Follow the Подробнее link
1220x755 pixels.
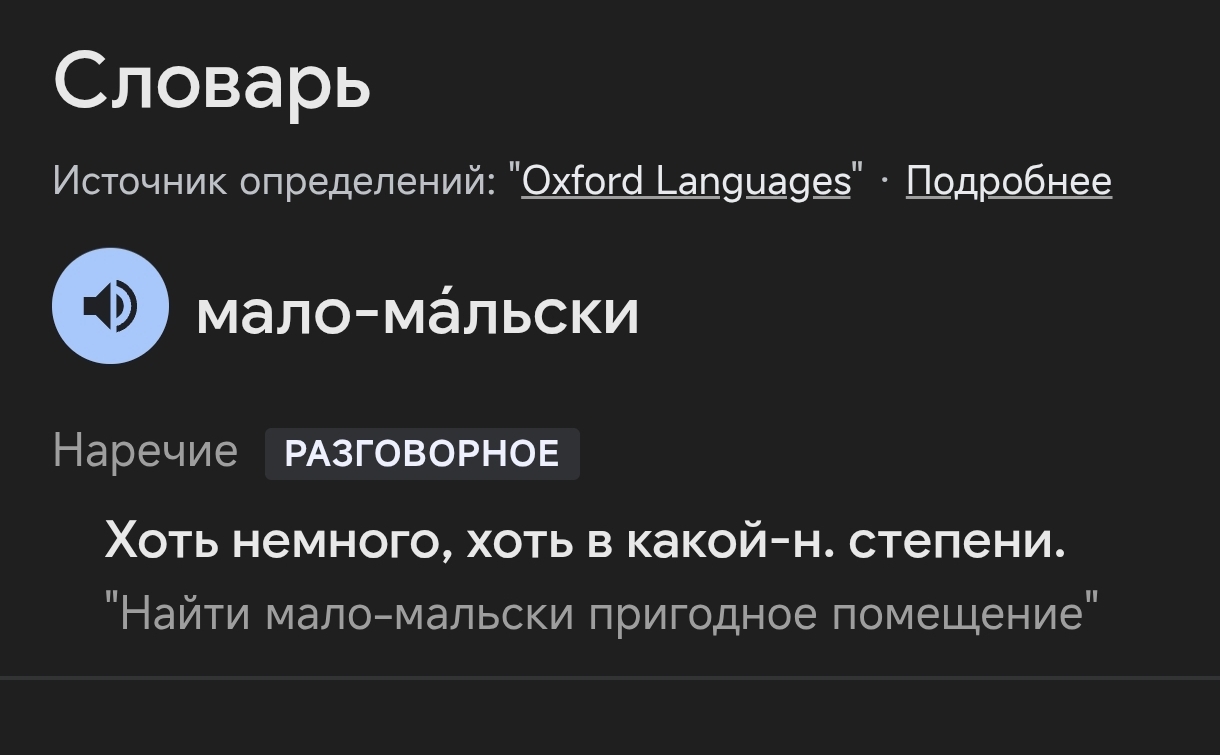click(x=1008, y=181)
